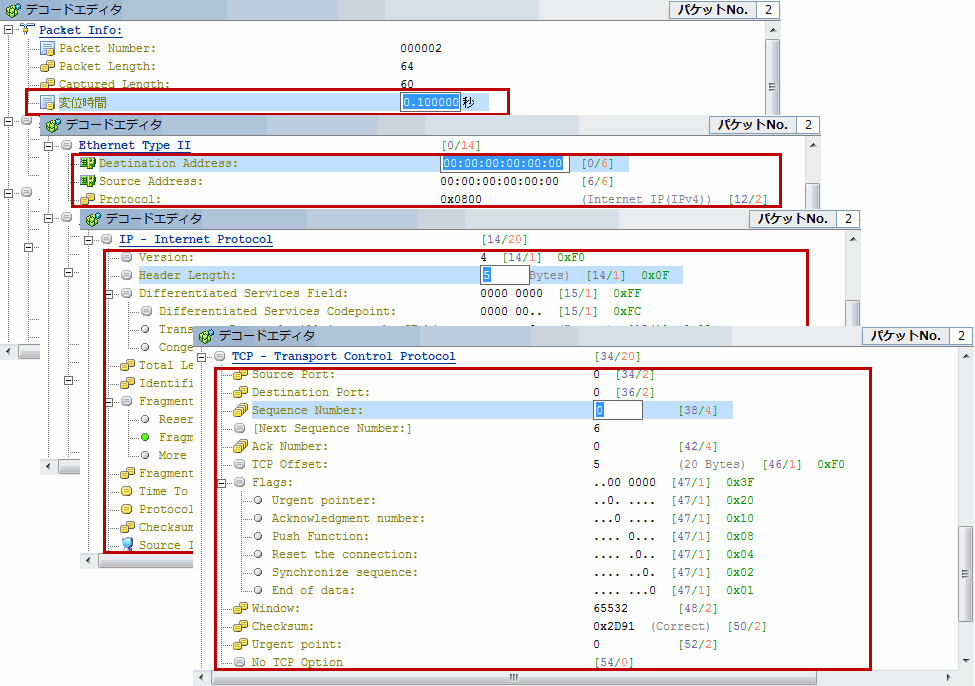Image resolution: width=975 pixels, height=686 pixels.
Task: Click the TCP window horizontal scrollbar thumb
Action: point(514,677)
